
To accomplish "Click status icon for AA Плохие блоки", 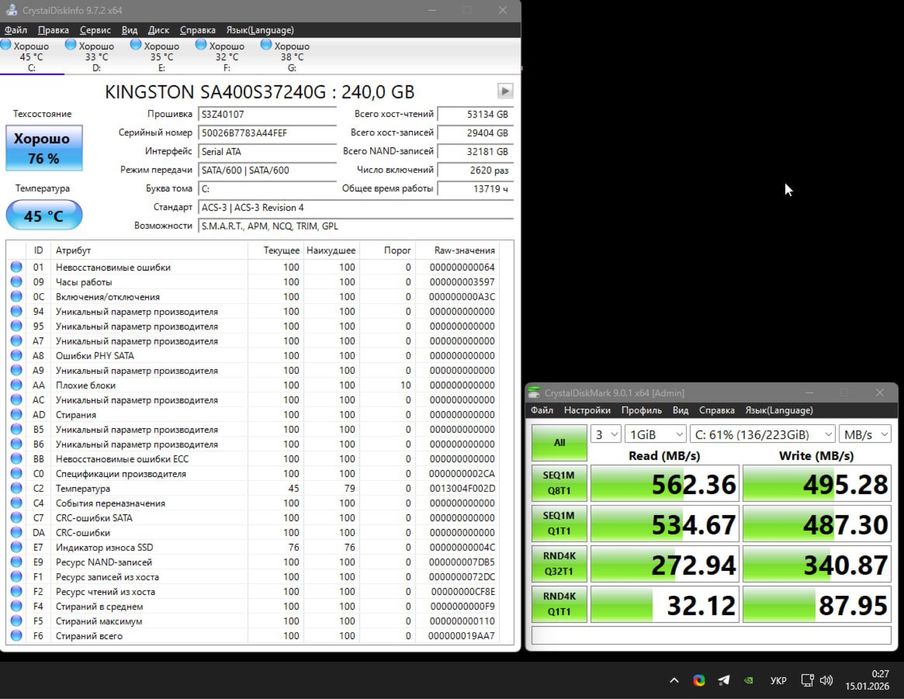I will [x=16, y=385].
